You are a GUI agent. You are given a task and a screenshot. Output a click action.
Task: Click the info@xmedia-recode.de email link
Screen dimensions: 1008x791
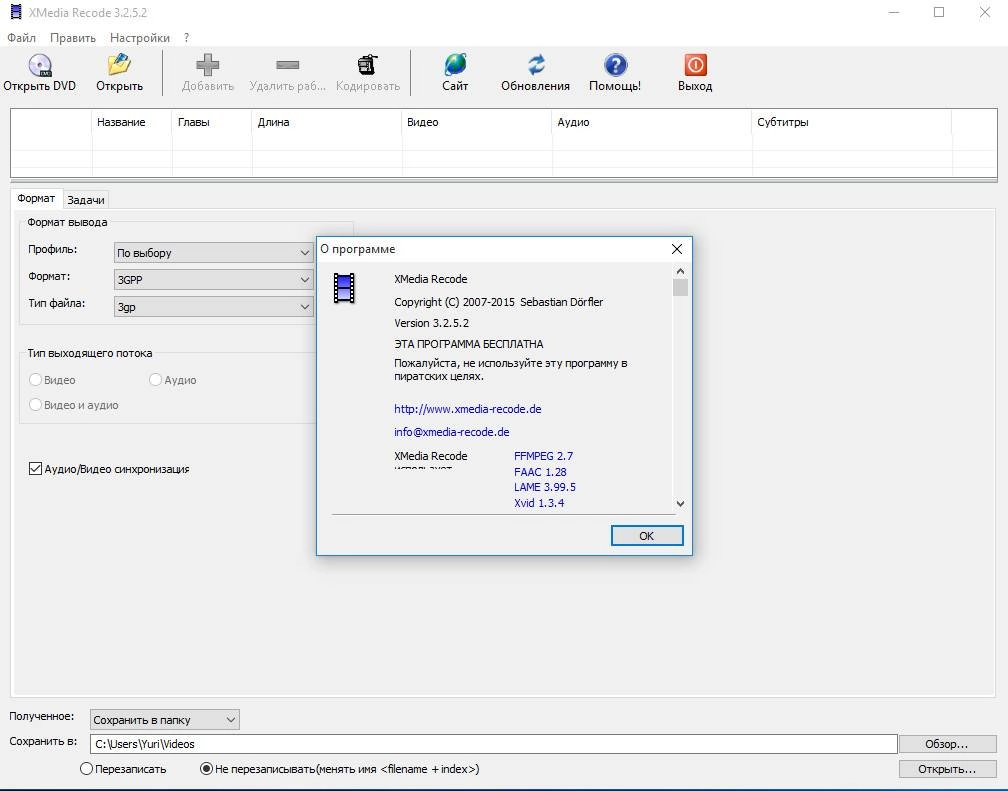(451, 432)
